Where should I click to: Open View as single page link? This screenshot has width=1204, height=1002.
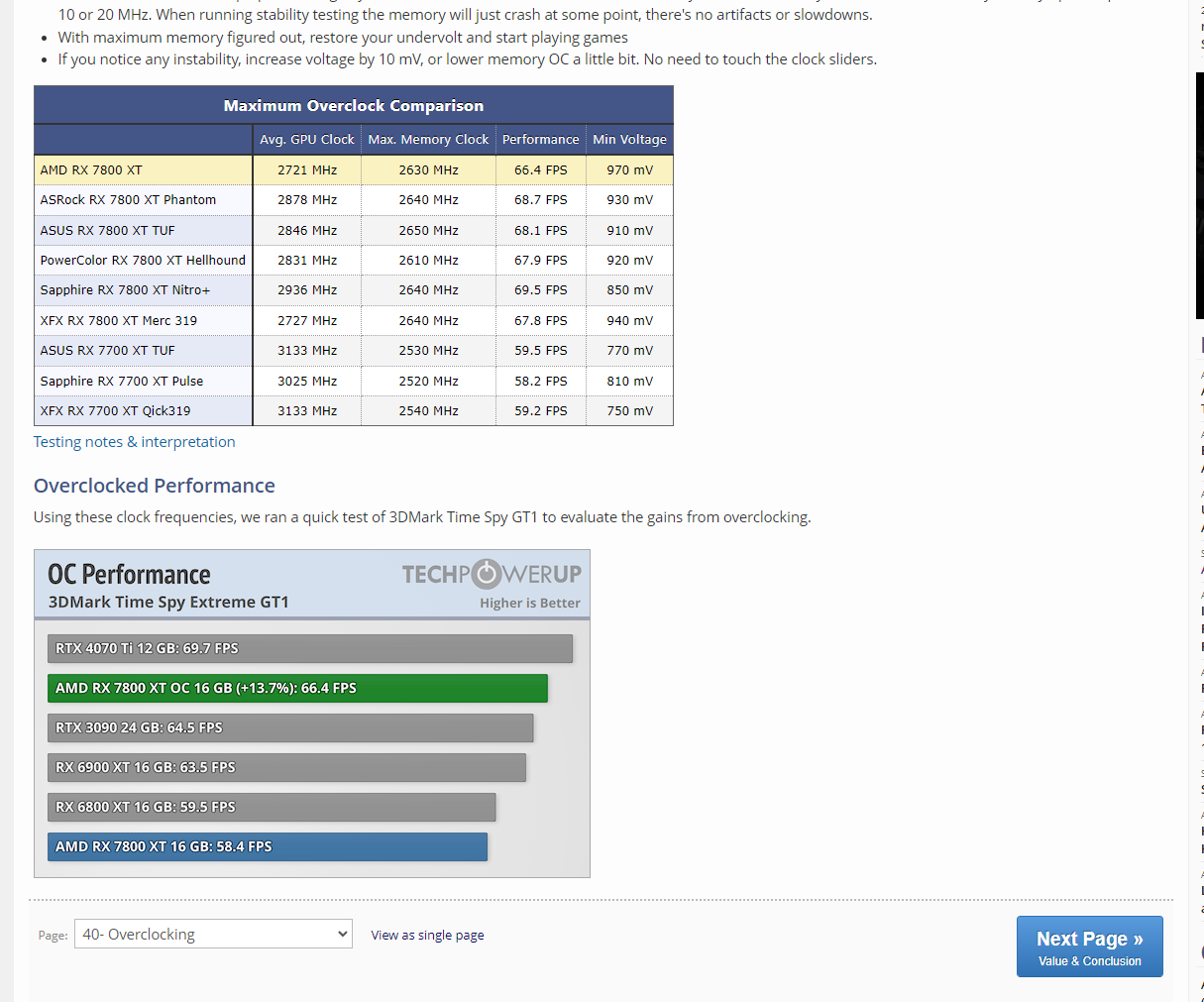[x=427, y=935]
